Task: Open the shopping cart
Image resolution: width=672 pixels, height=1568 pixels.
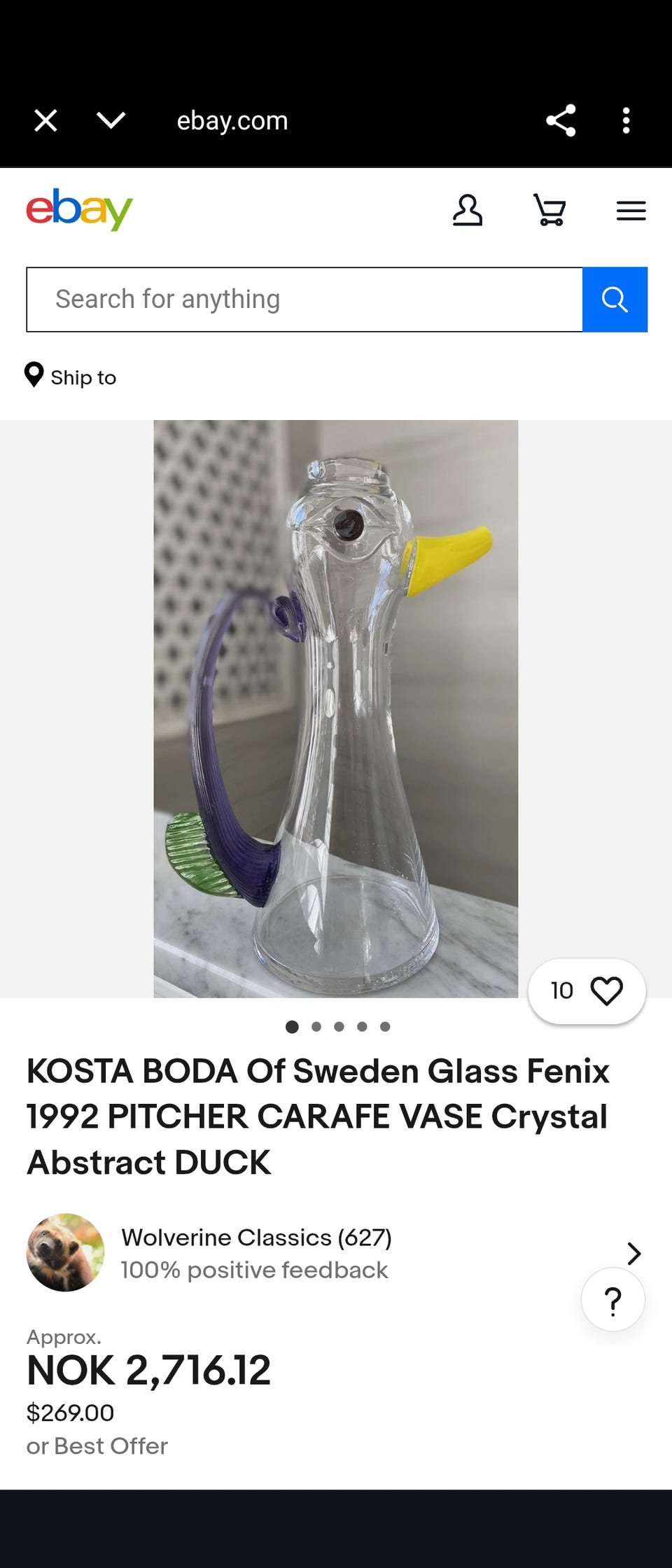Action: point(549,210)
